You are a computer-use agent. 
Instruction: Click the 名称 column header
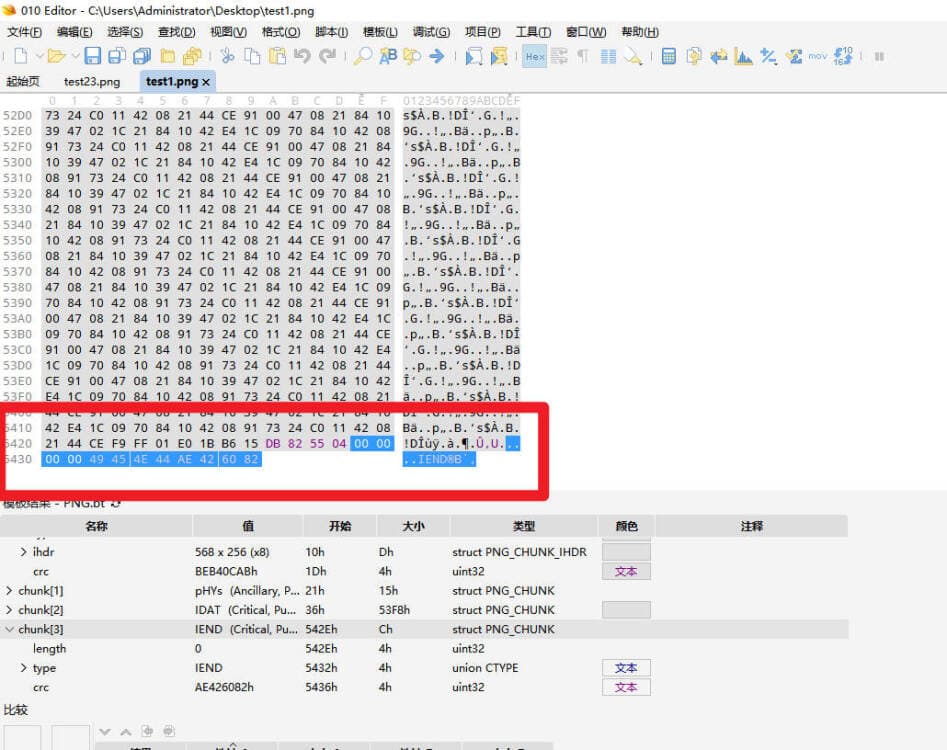tap(96, 526)
